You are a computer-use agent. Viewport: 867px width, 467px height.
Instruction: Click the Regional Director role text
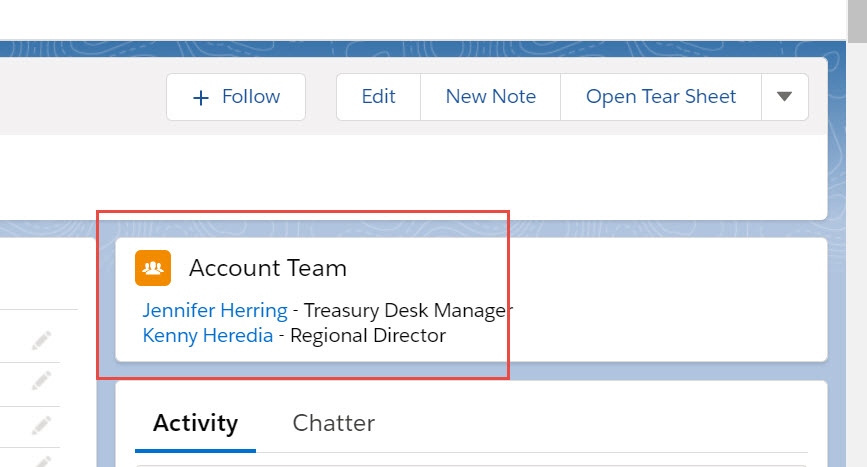tap(368, 336)
